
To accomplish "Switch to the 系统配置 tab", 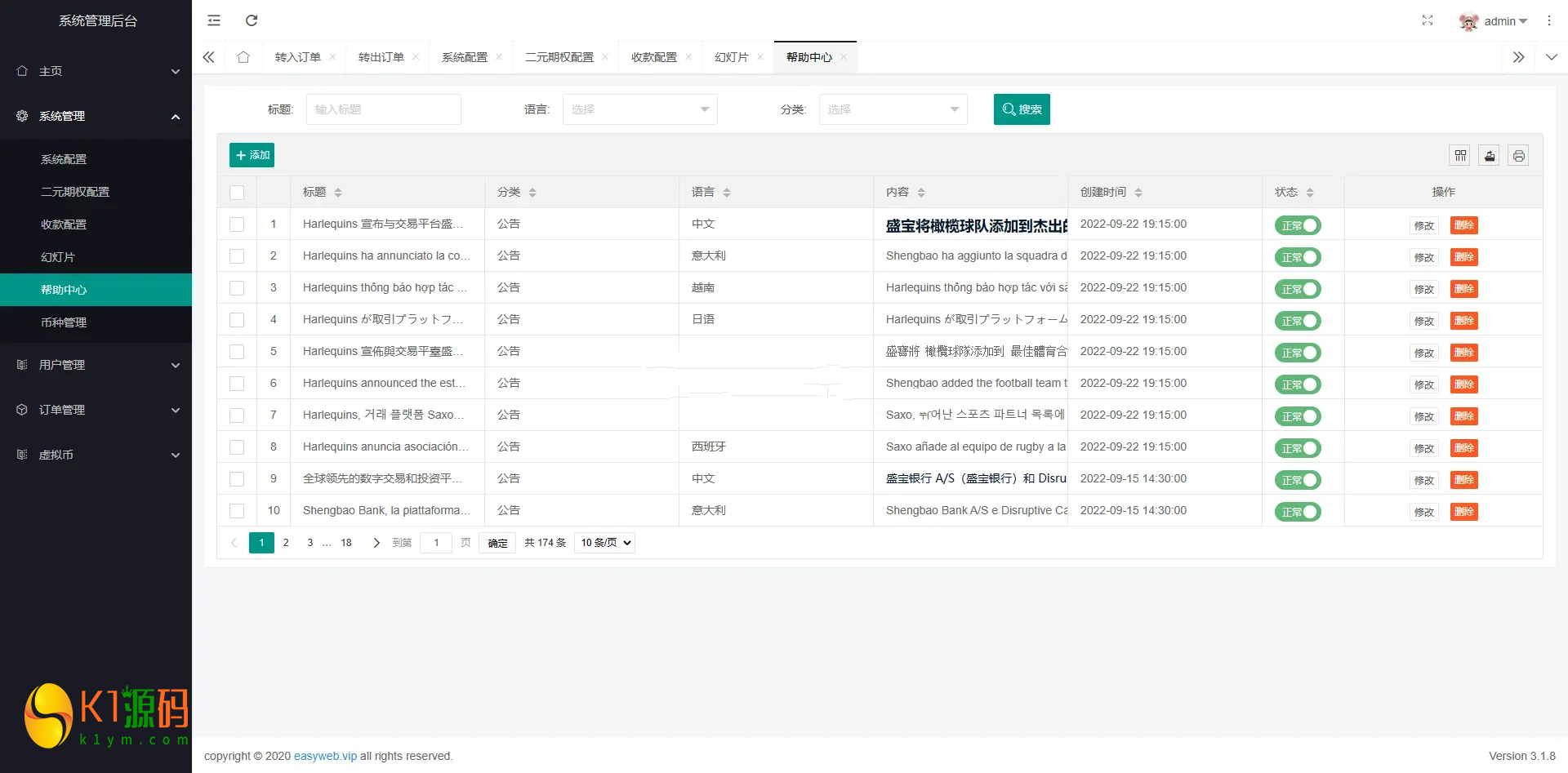I will point(464,57).
